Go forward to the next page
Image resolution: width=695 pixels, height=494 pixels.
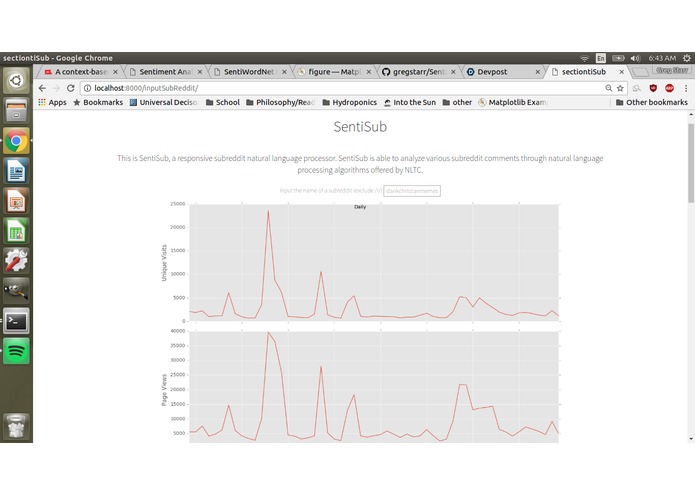click(x=56, y=88)
